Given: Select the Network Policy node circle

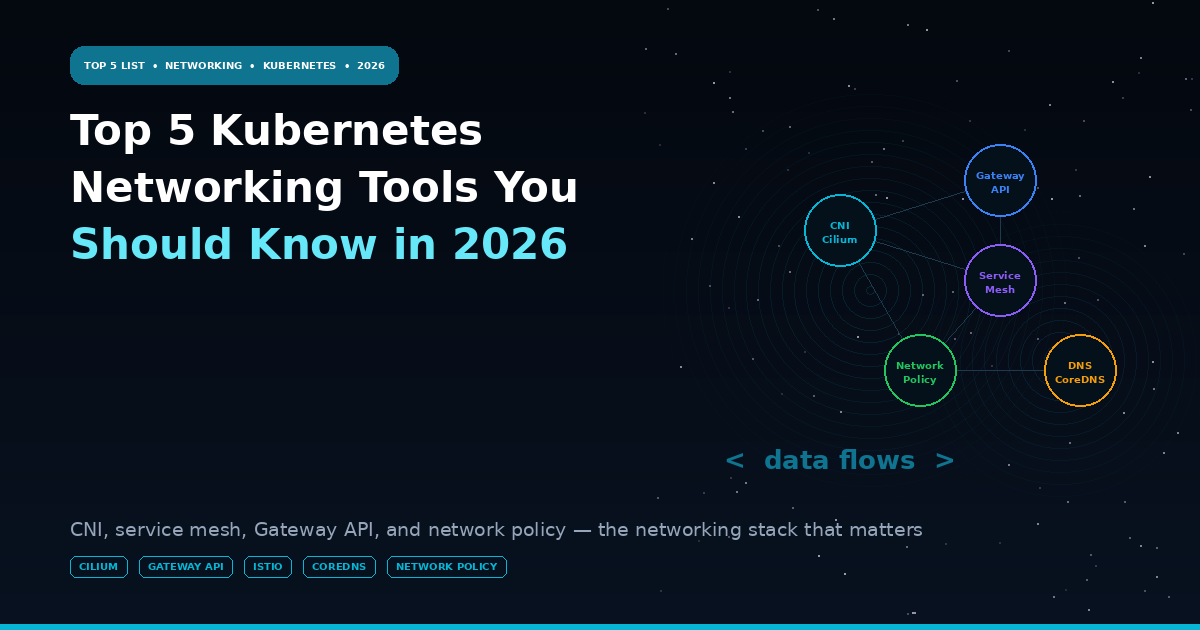Looking at the screenshot, I should coord(920,371).
